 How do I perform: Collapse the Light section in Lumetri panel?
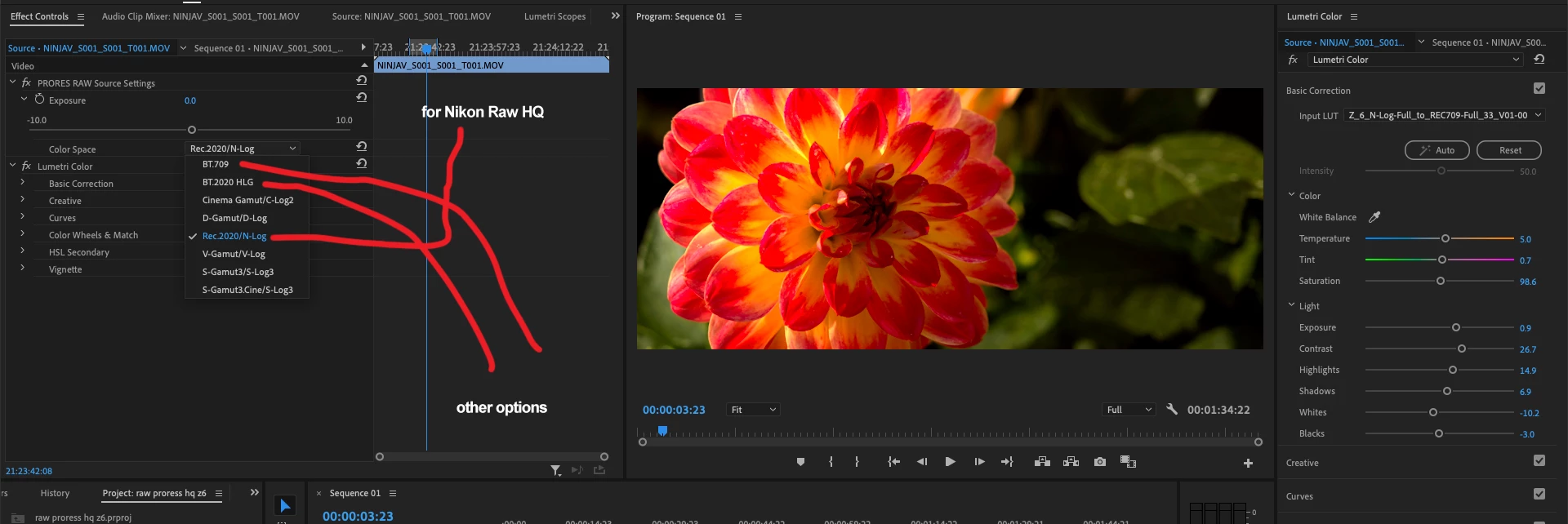tap(1291, 305)
